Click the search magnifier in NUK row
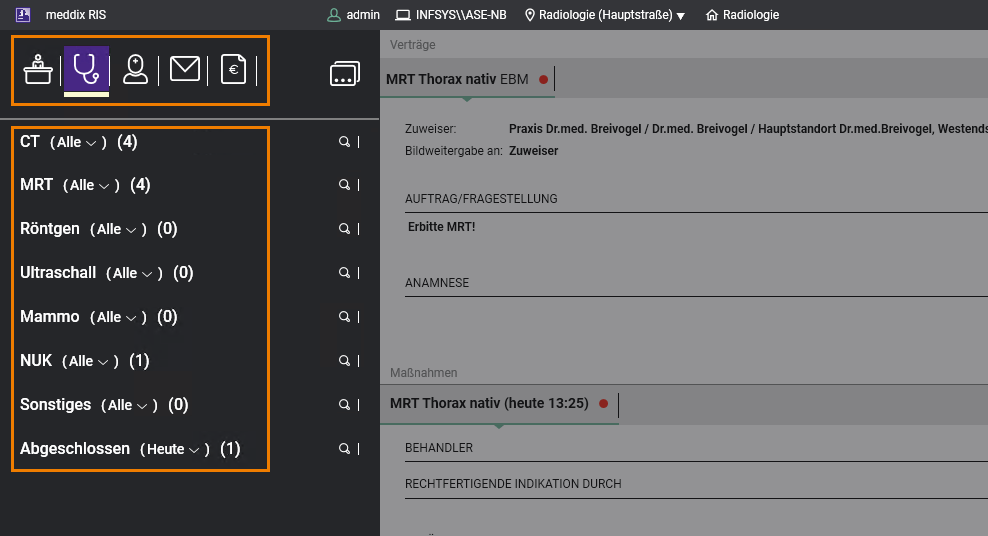988x536 pixels. 344,361
